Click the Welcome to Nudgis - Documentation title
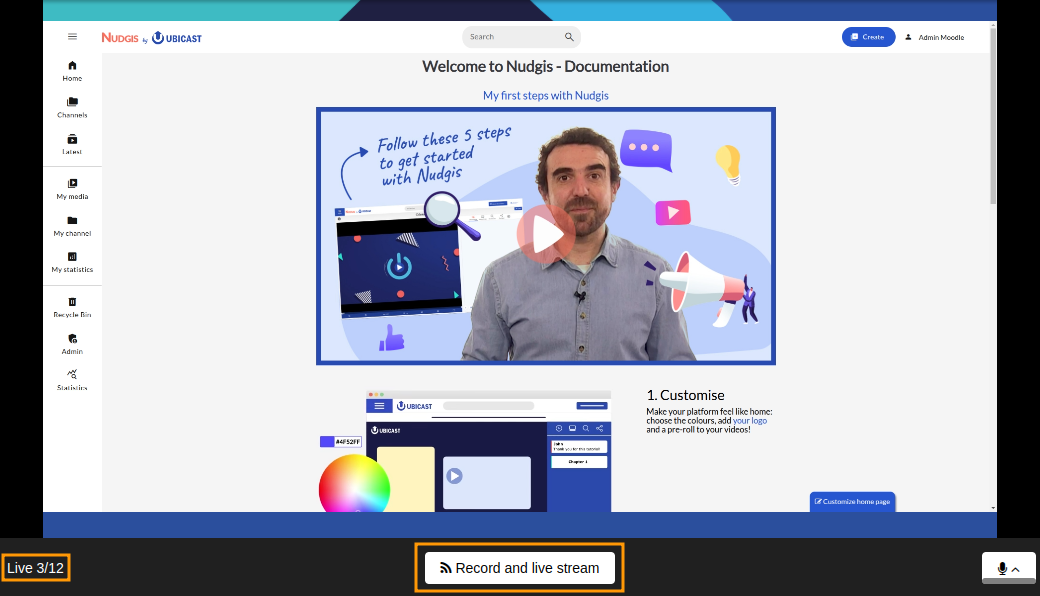This screenshot has width=1040, height=596. 545,67
